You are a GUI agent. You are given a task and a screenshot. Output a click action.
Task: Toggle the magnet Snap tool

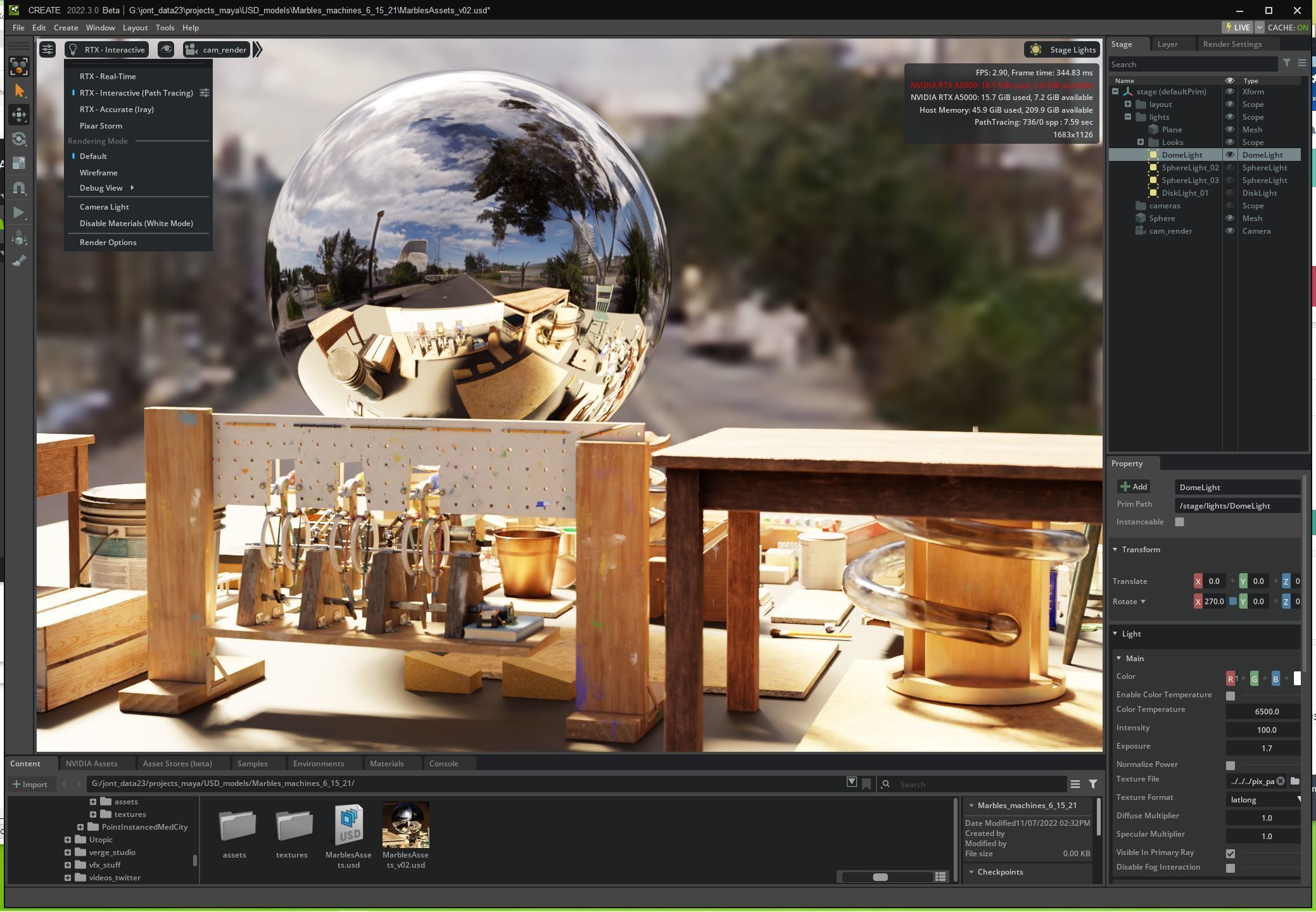click(x=19, y=187)
